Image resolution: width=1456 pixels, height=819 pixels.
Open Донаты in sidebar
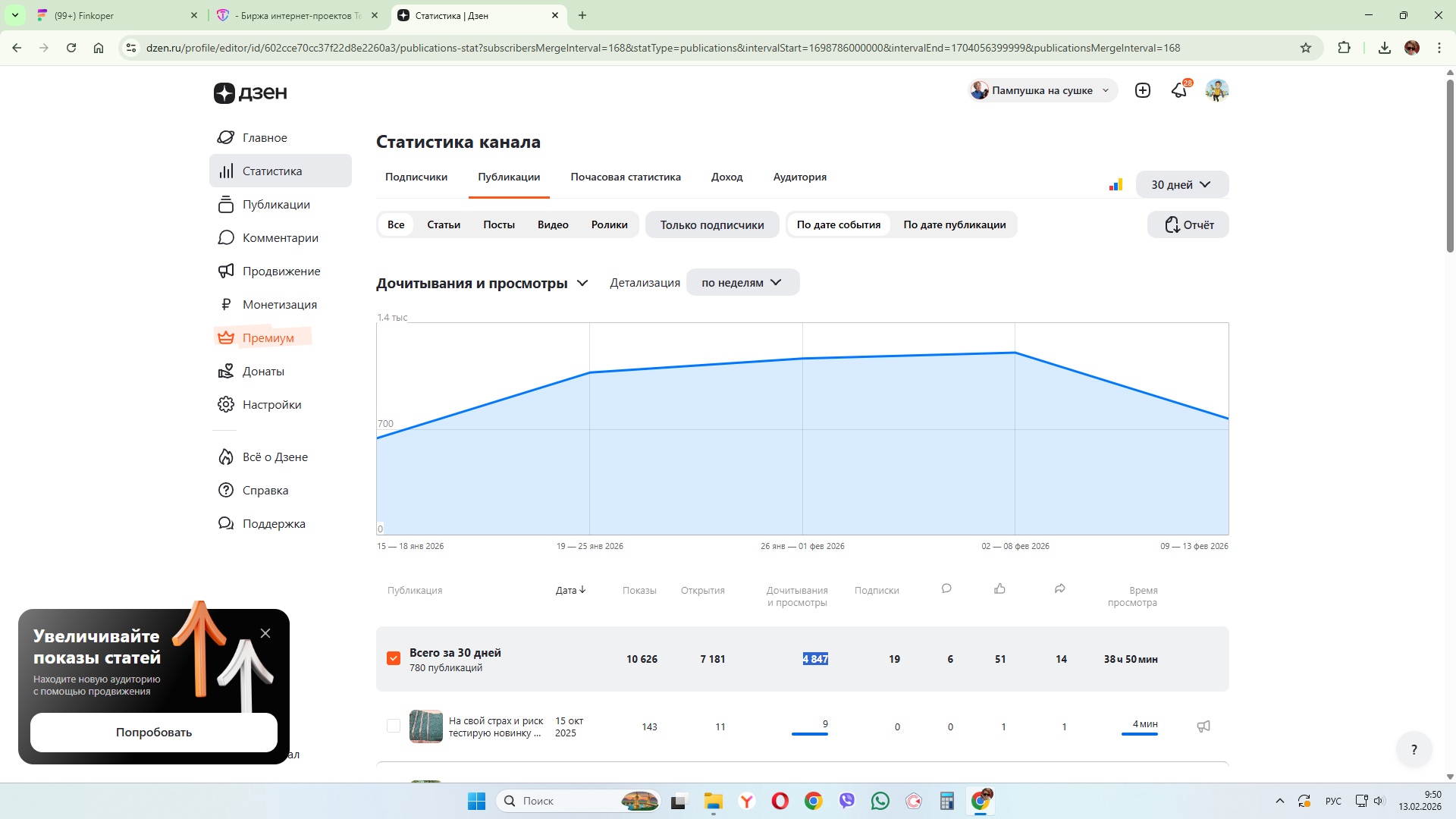pyautogui.click(x=262, y=372)
